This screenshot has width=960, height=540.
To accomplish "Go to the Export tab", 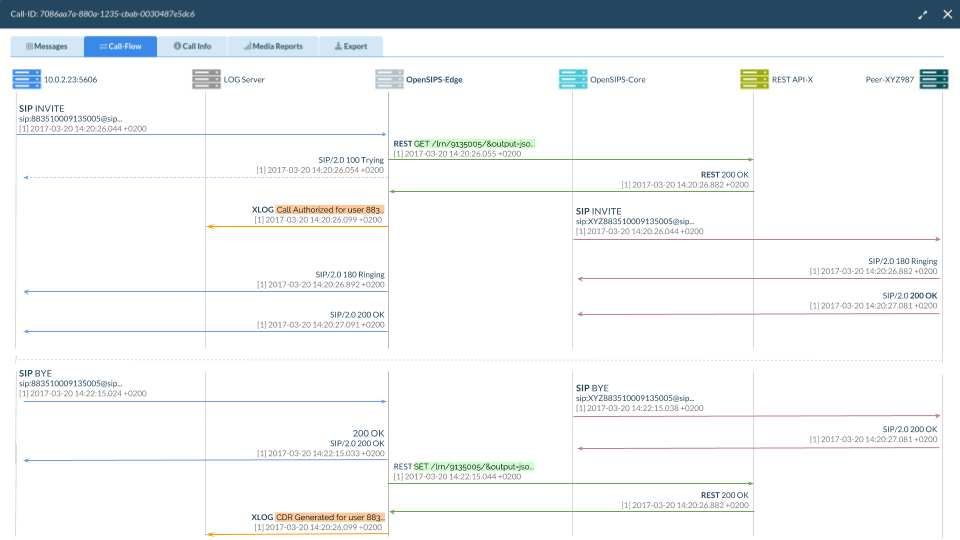I will tap(350, 46).
